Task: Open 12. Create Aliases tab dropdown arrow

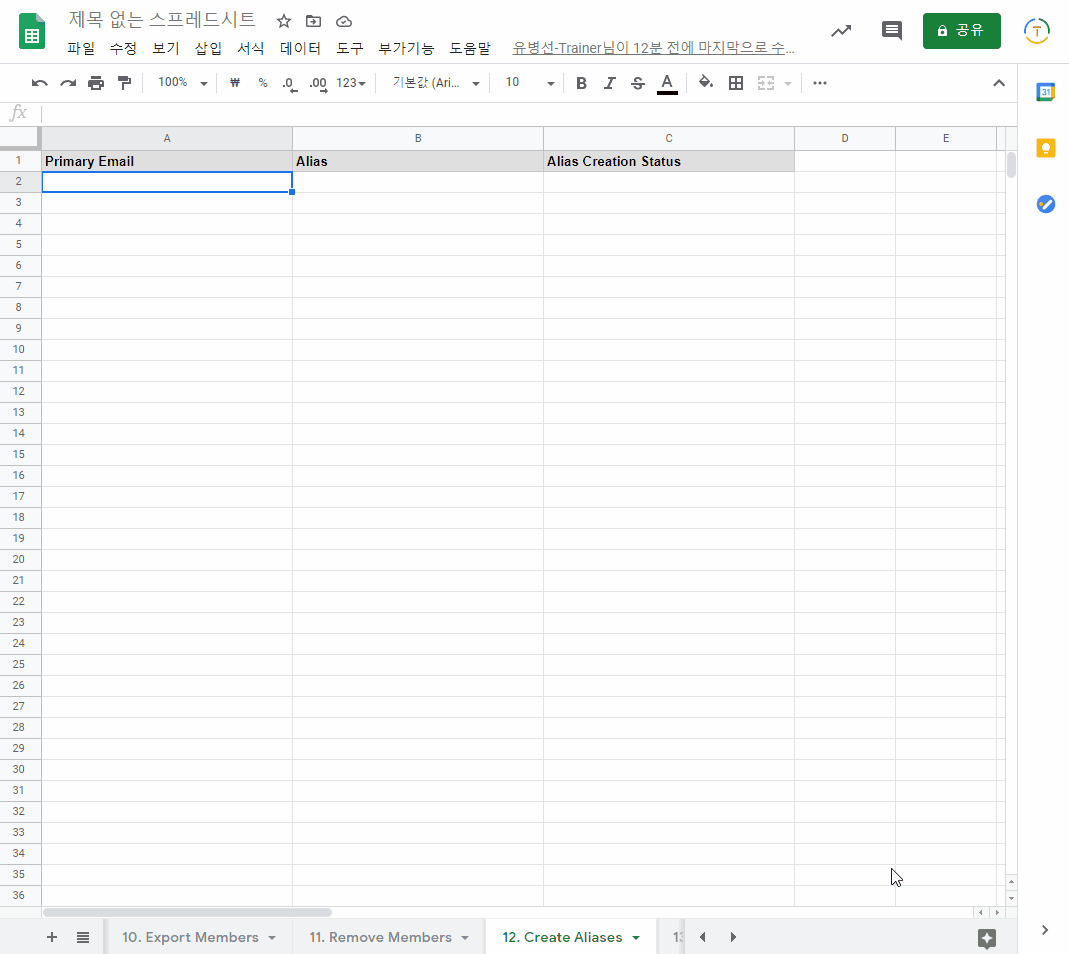Action: pos(636,938)
